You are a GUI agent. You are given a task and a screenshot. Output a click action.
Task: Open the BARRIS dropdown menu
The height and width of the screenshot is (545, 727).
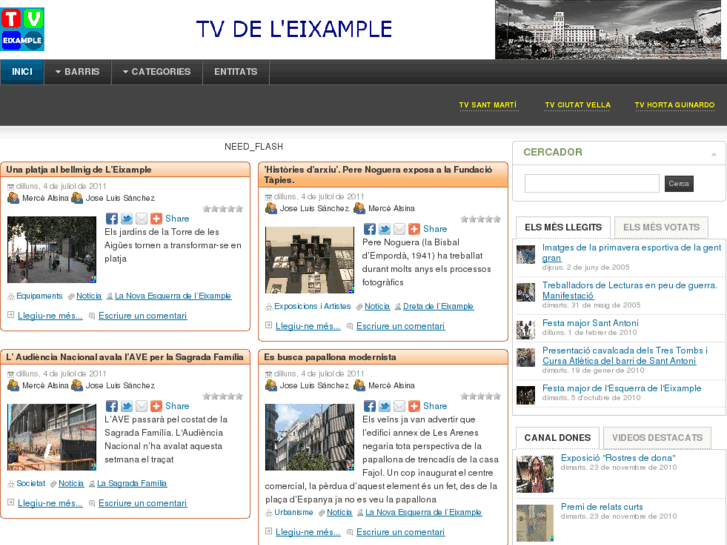pyautogui.click(x=78, y=72)
